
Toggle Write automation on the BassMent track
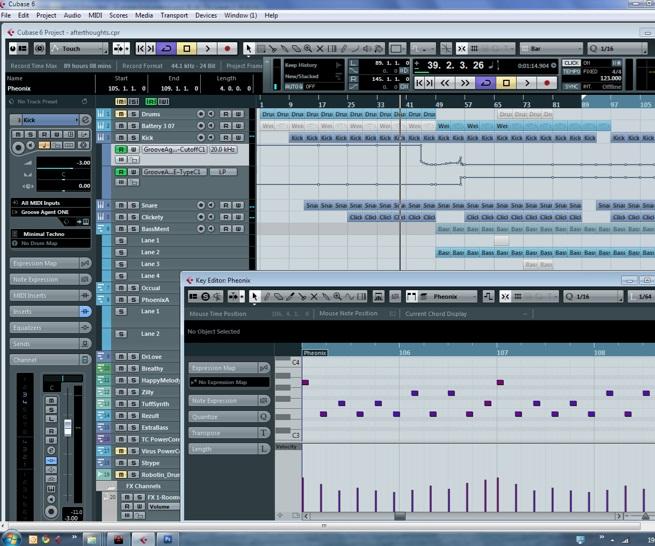(x=238, y=229)
